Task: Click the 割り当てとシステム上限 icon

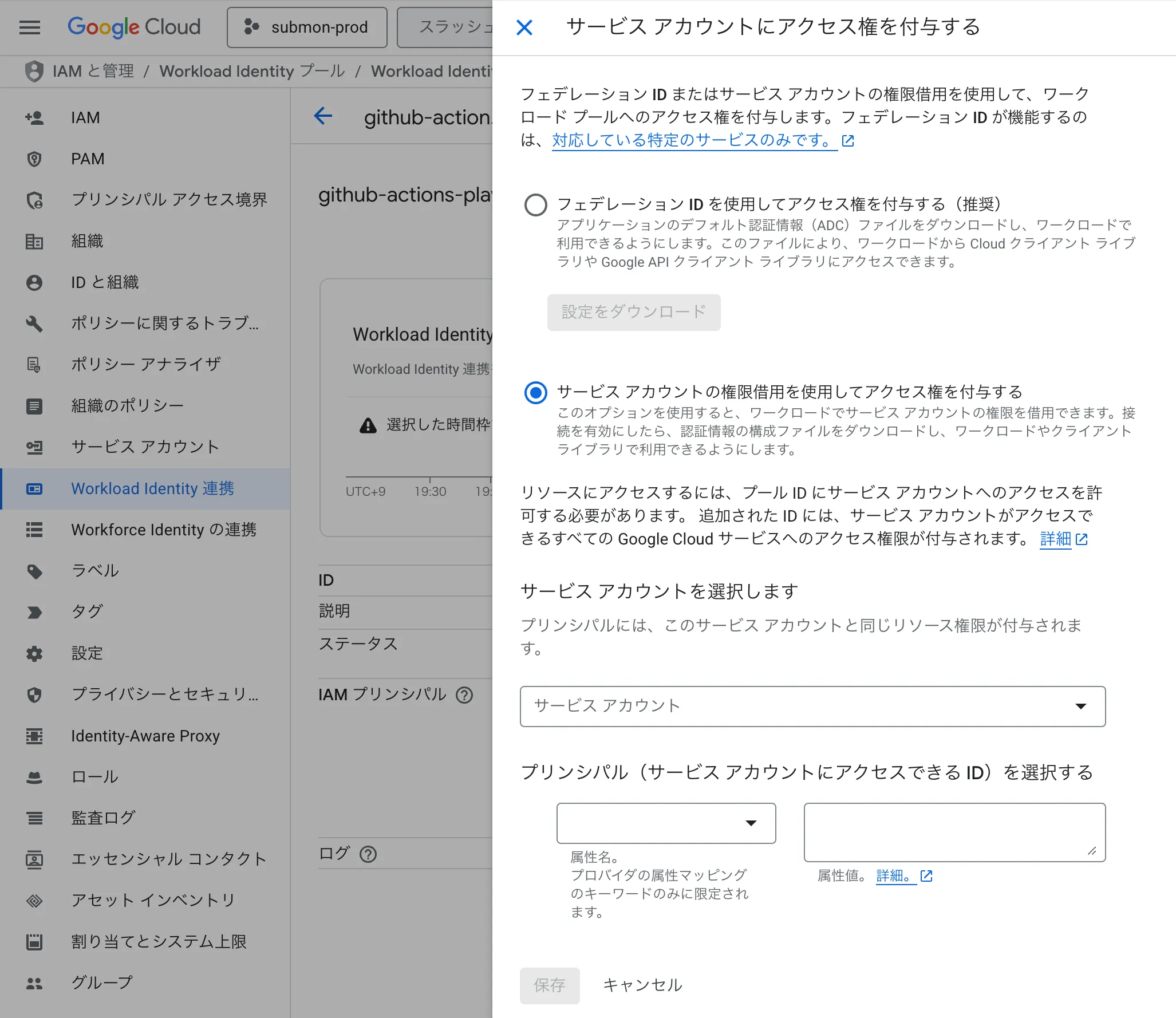Action: click(x=34, y=942)
